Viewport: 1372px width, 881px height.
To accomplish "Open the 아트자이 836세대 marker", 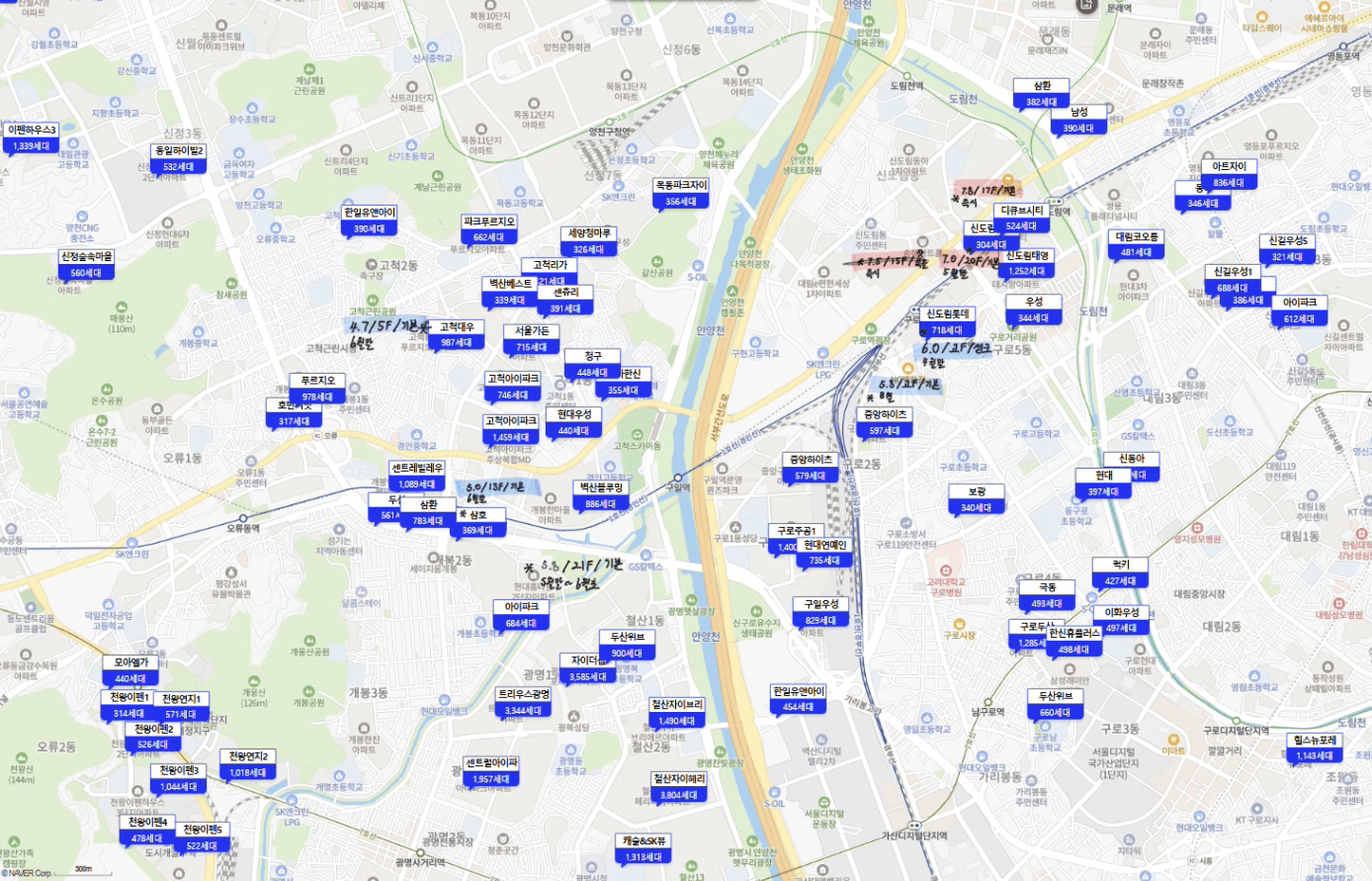I will 1229,175.
